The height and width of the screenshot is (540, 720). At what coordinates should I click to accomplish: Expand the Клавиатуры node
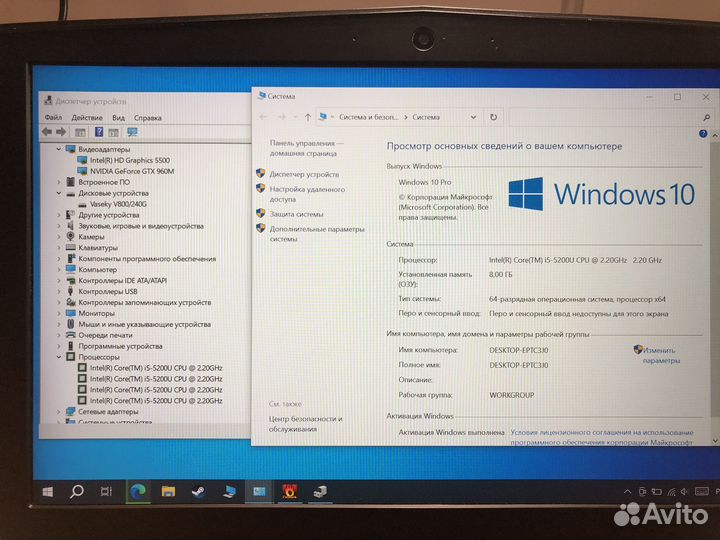[x=59, y=248]
